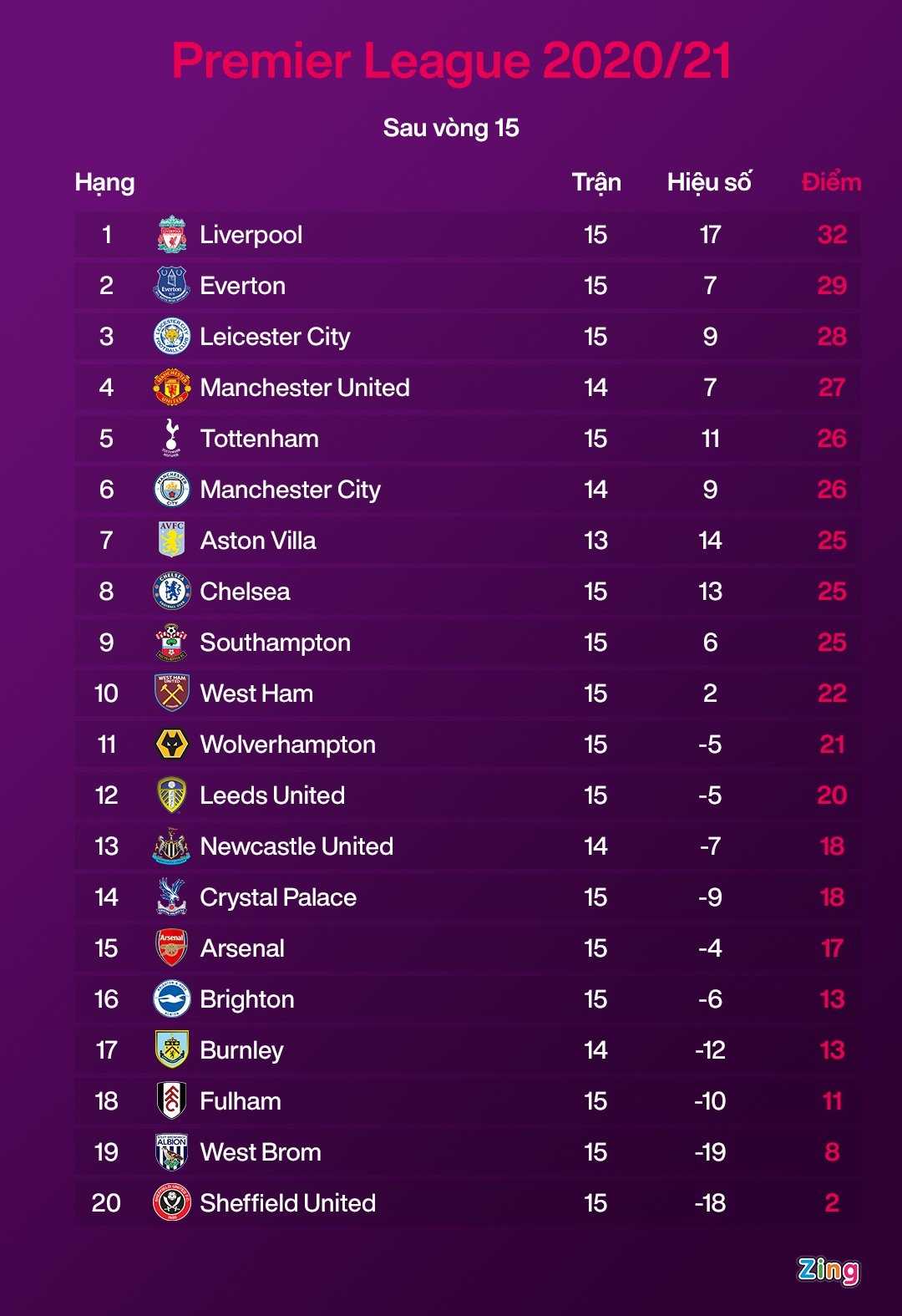Click the Liverpool club crest
Image resolution: width=902 pixels, height=1316 pixels.
172,235
